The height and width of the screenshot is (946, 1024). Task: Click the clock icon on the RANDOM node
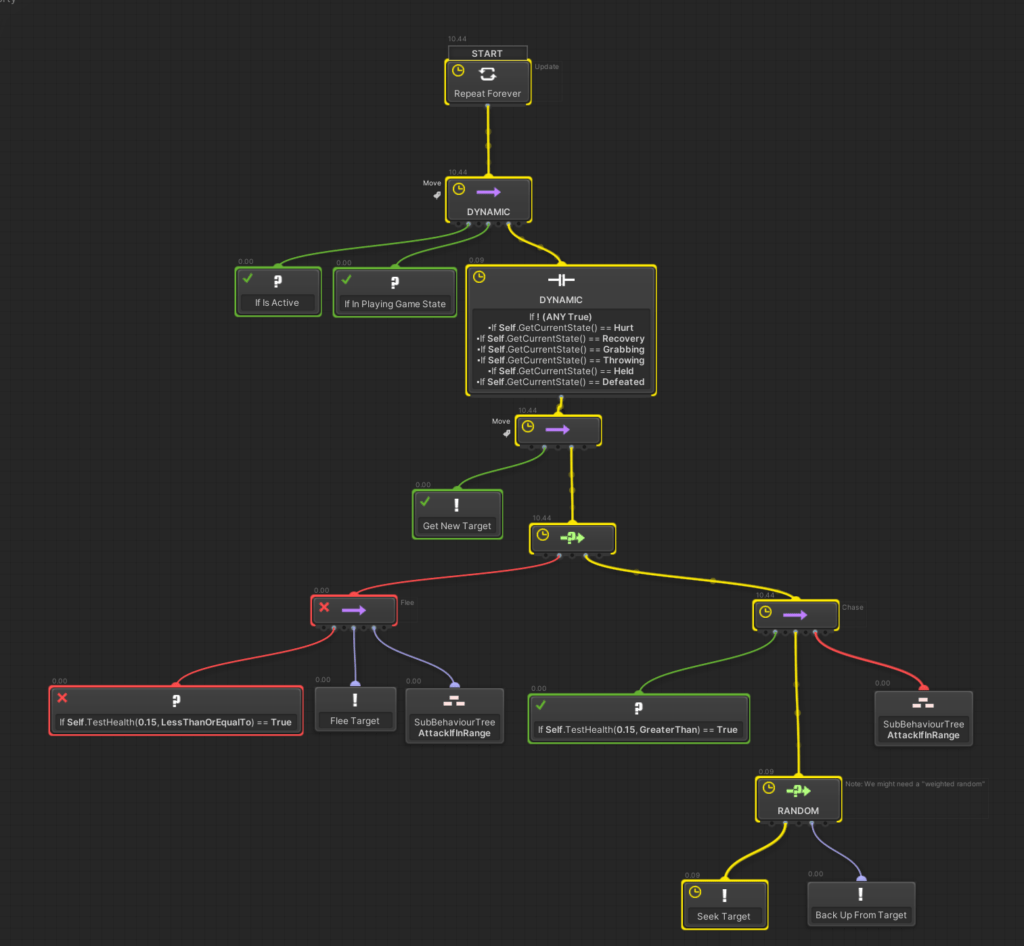(x=769, y=788)
